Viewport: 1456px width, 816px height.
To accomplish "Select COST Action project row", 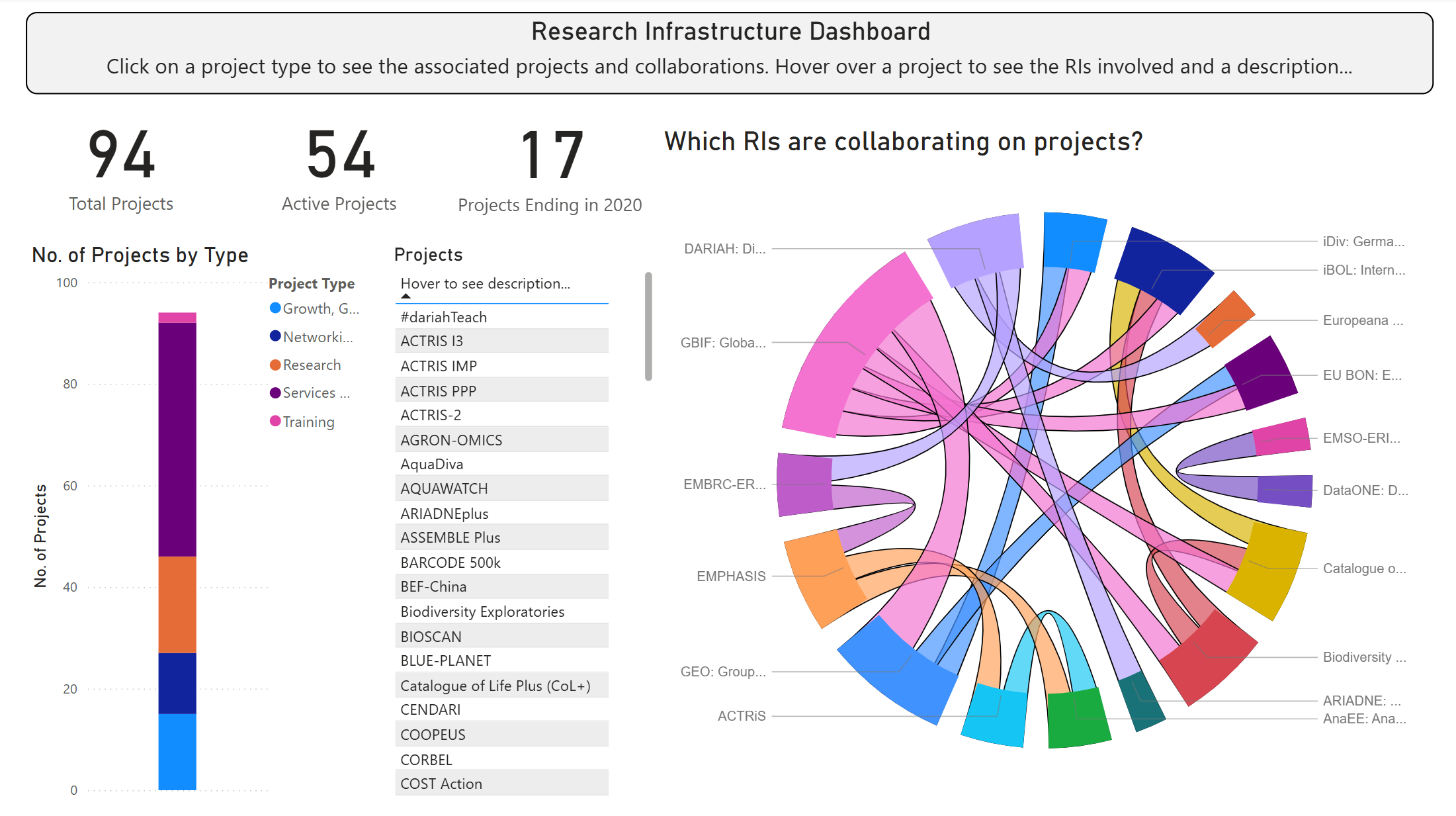I will 502,784.
